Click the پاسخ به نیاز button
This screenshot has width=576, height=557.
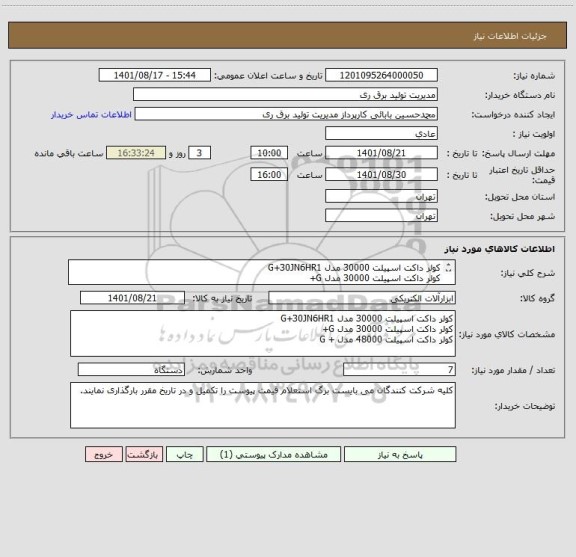(x=400, y=454)
